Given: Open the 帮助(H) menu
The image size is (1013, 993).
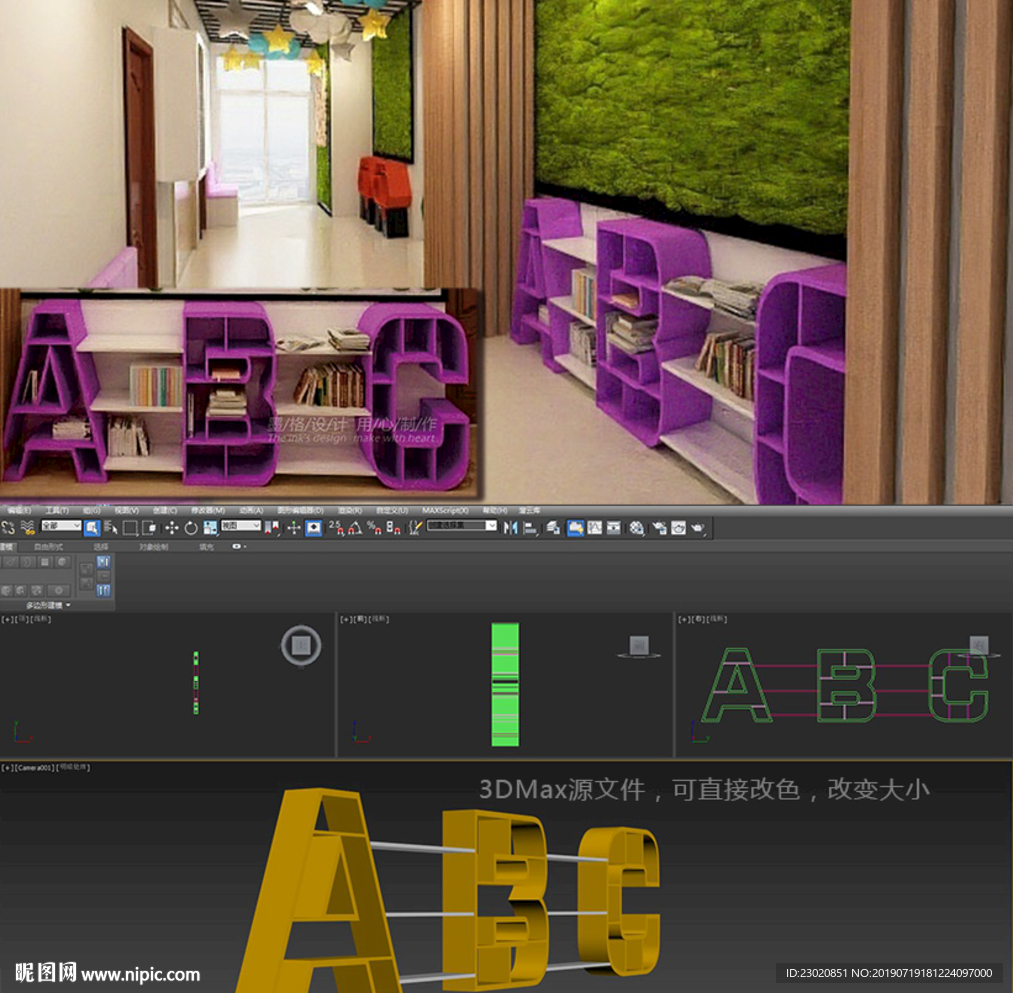Looking at the screenshot, I should 495,510.
